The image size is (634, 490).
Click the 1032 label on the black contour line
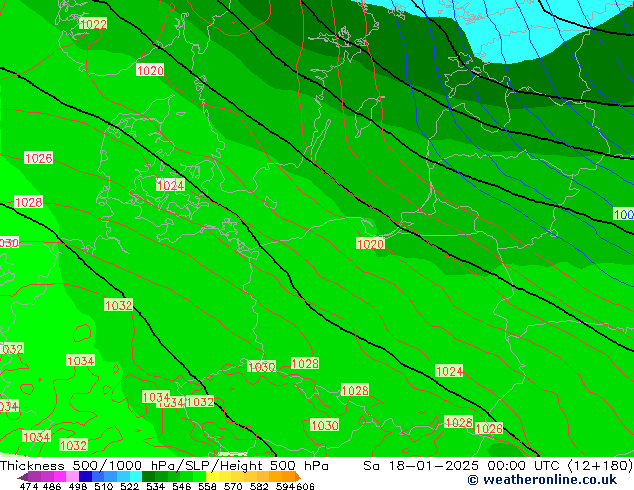[118, 305]
